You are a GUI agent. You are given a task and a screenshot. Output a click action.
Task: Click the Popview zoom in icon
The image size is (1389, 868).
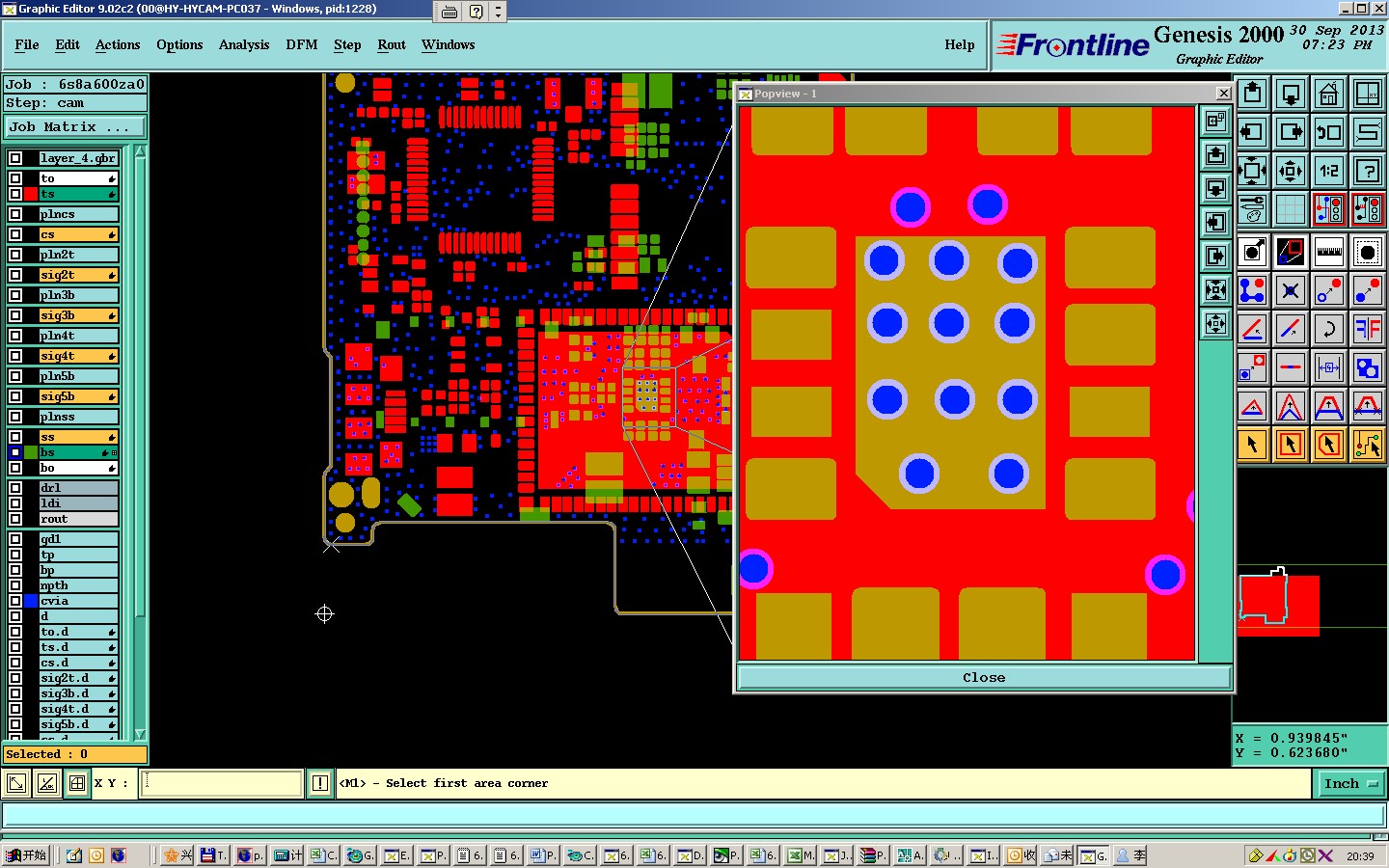click(1216, 290)
